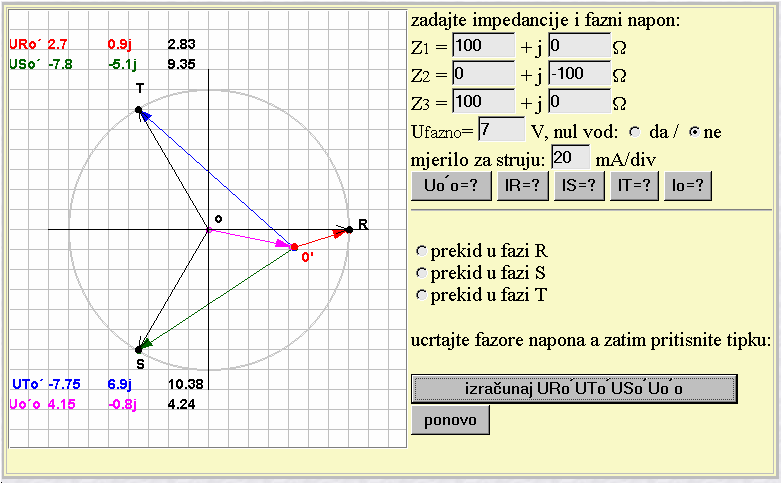Click the red 0' point on the diagram

(x=294, y=246)
